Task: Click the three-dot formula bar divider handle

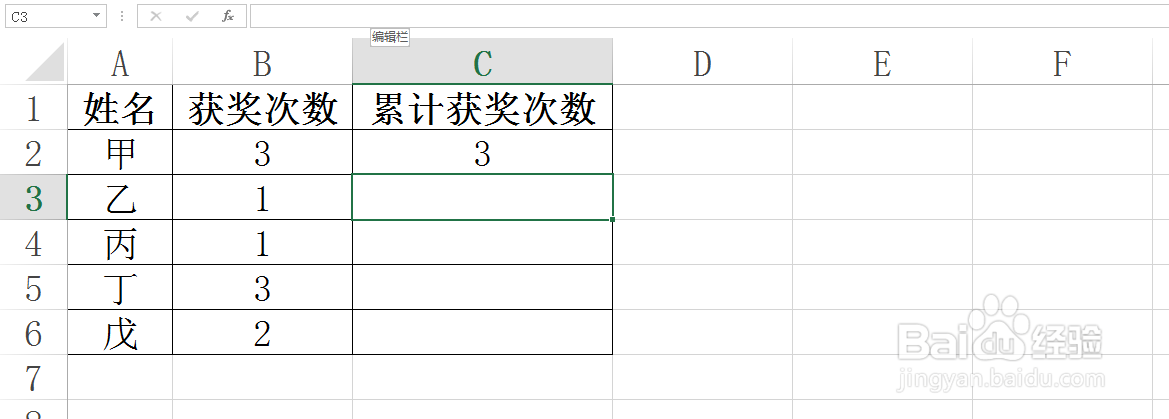Action: tap(122, 16)
